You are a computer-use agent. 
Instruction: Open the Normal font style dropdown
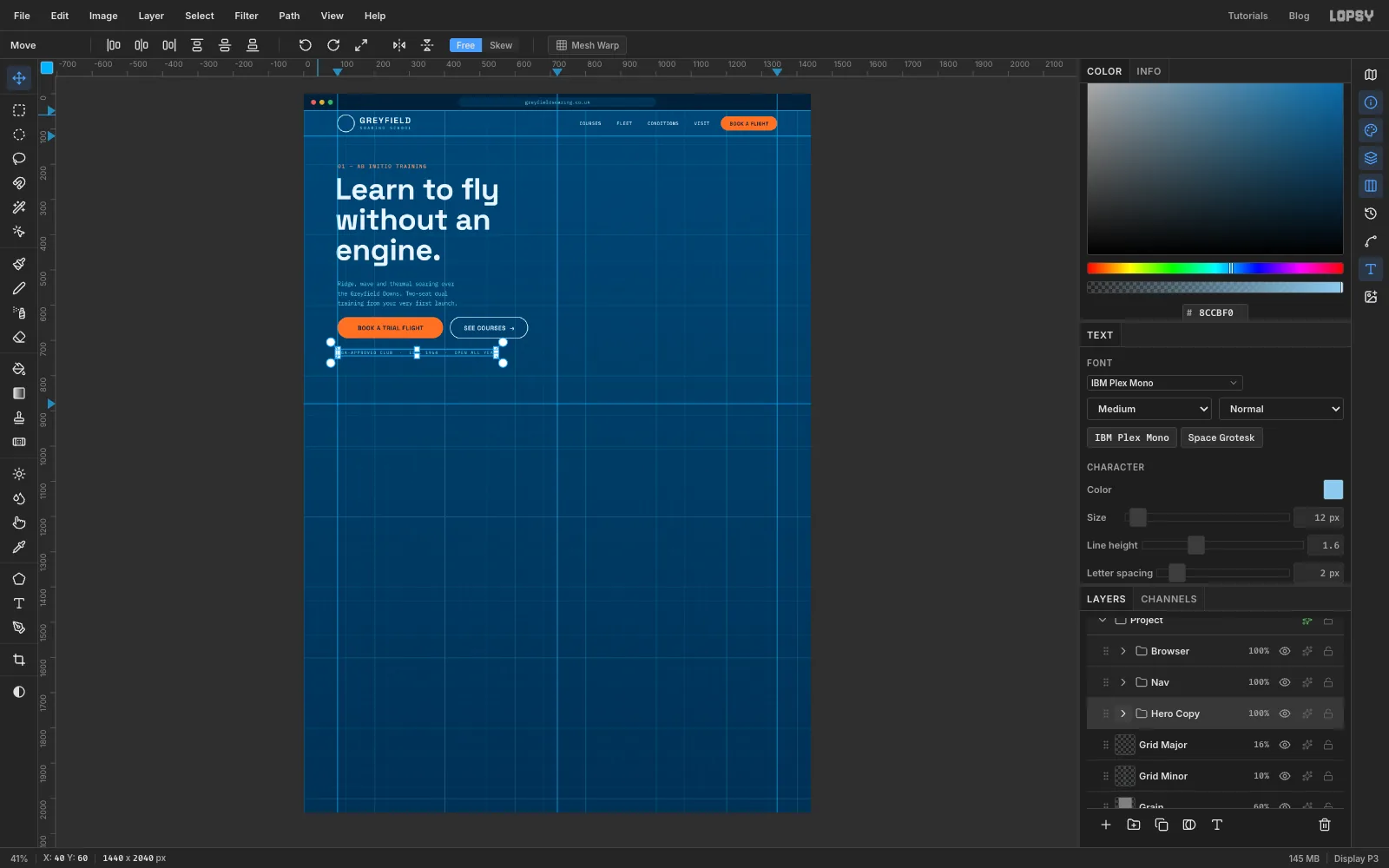coord(1281,409)
